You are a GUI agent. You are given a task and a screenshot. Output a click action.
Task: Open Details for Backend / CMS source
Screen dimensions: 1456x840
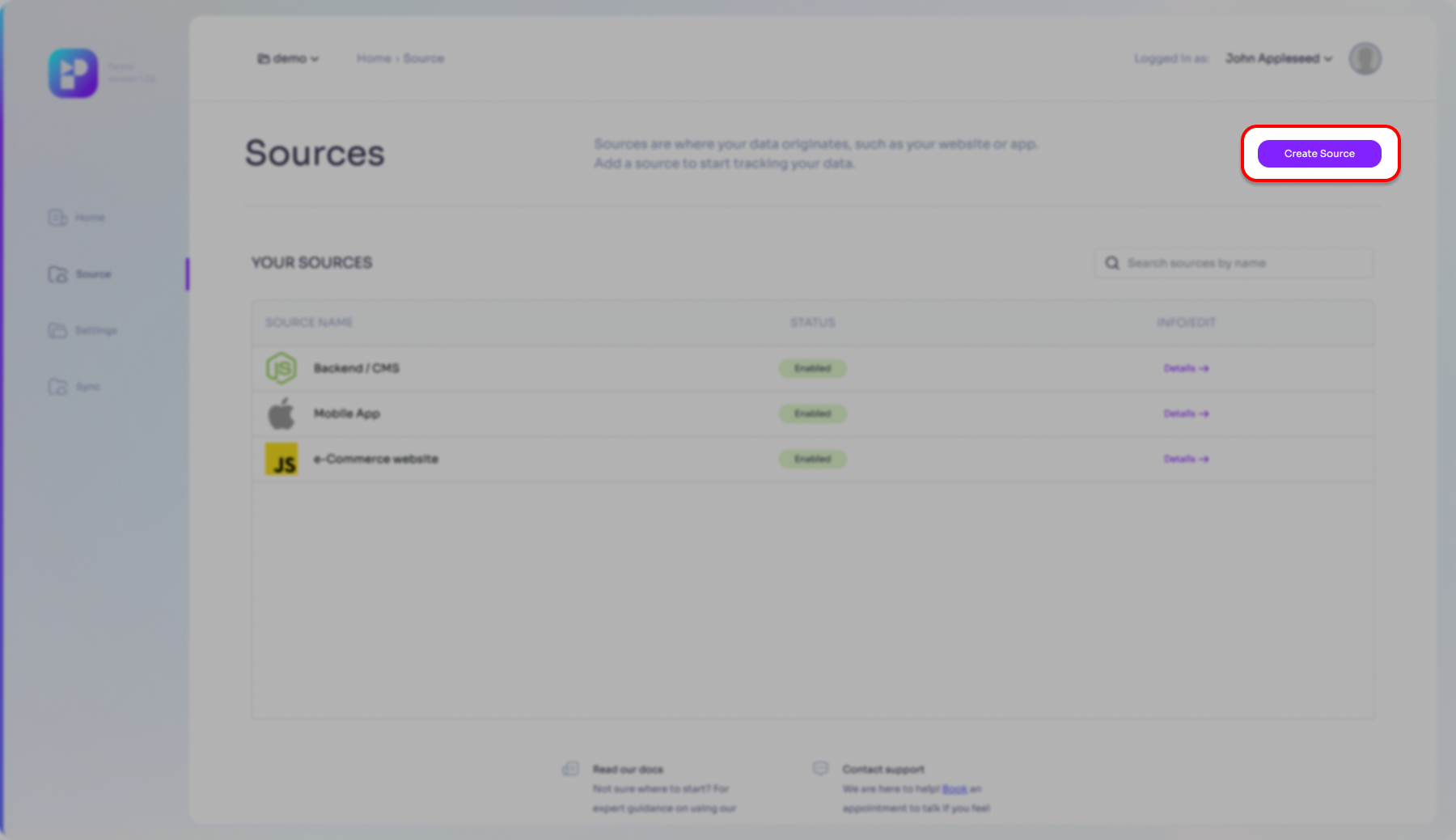[x=1186, y=368]
